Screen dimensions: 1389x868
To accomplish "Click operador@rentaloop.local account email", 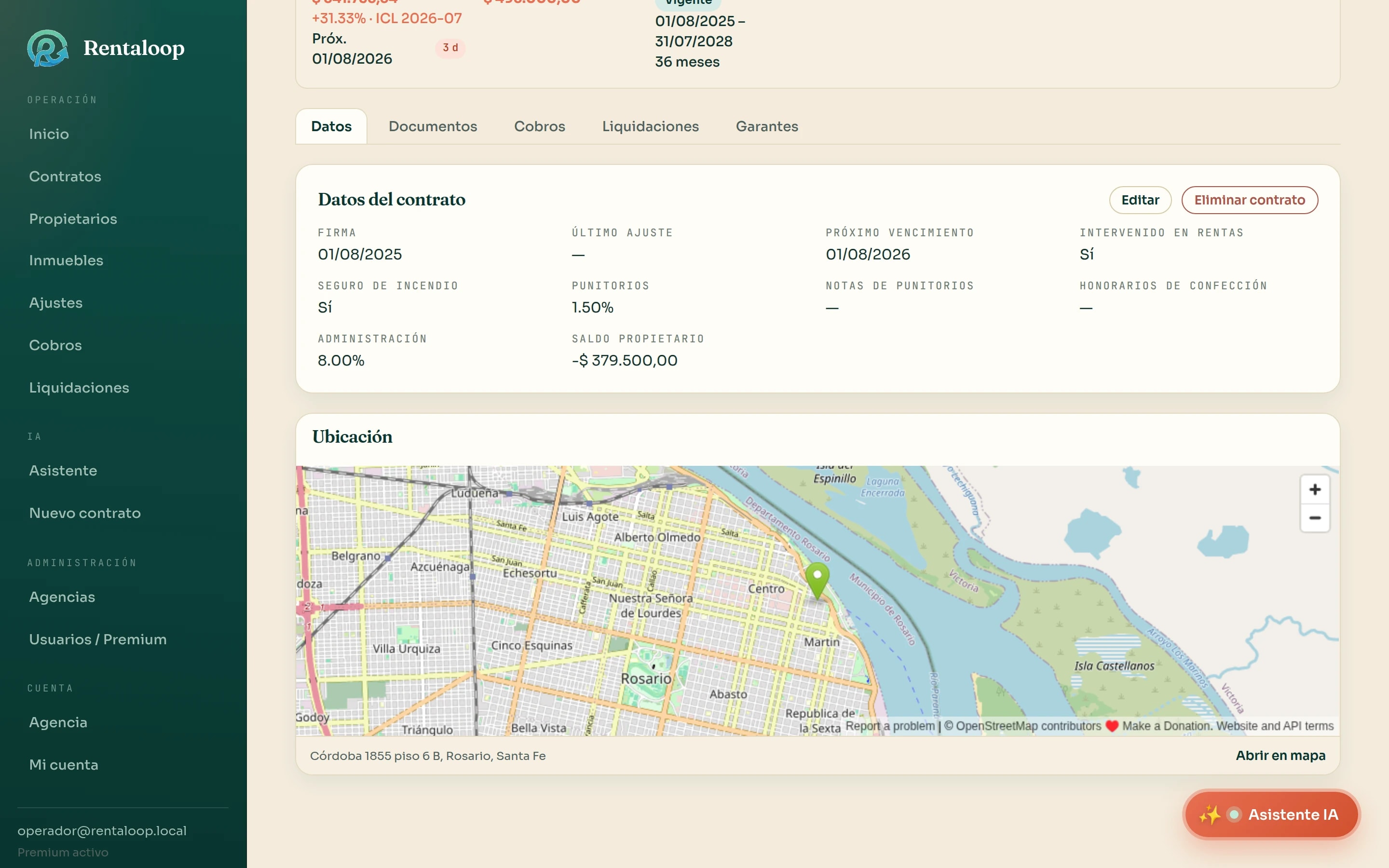I will pyautogui.click(x=102, y=831).
